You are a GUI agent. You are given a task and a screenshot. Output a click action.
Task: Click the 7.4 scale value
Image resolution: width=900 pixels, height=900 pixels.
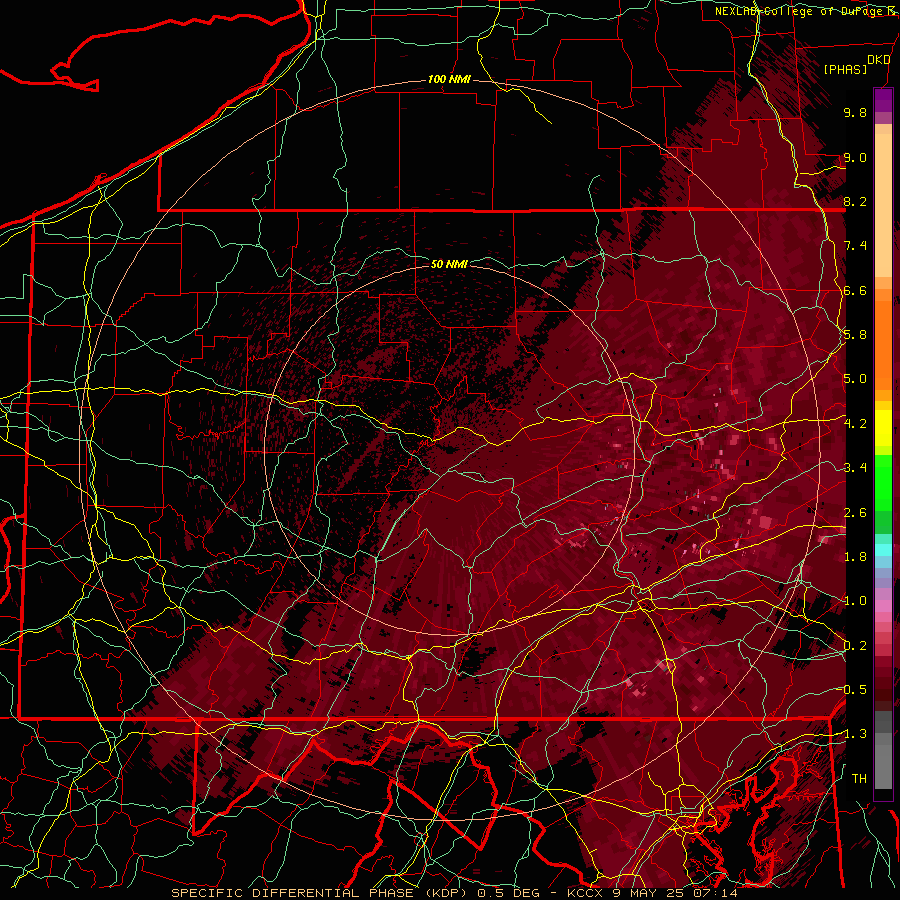(855, 246)
